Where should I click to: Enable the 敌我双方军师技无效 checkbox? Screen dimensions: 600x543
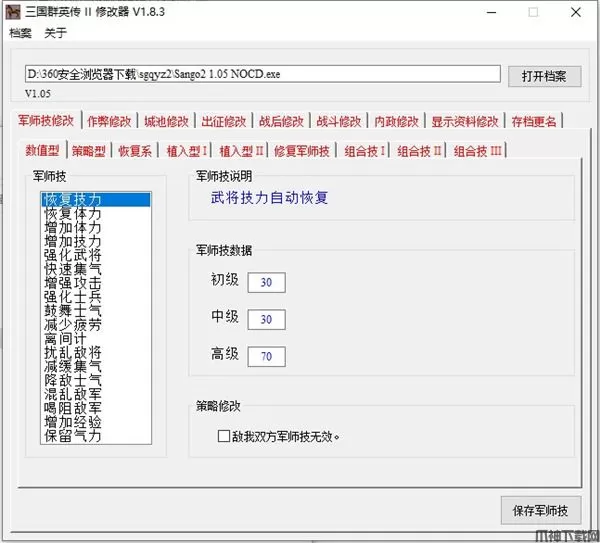[224, 436]
